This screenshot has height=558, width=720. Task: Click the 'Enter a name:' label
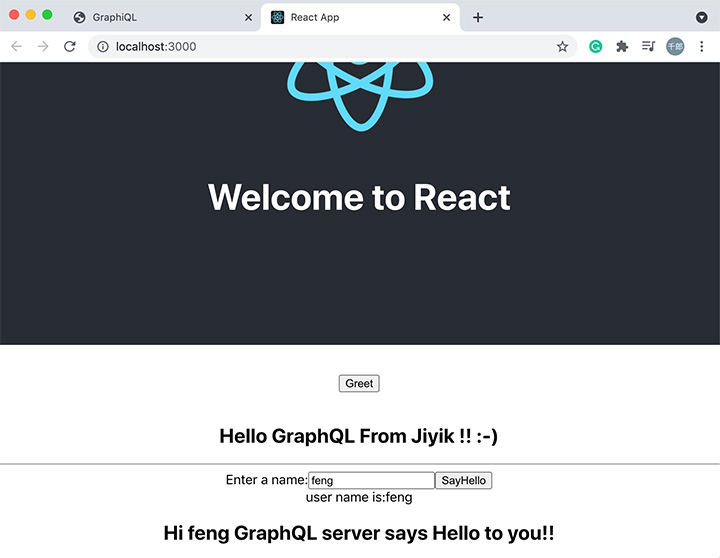pyautogui.click(x=266, y=480)
